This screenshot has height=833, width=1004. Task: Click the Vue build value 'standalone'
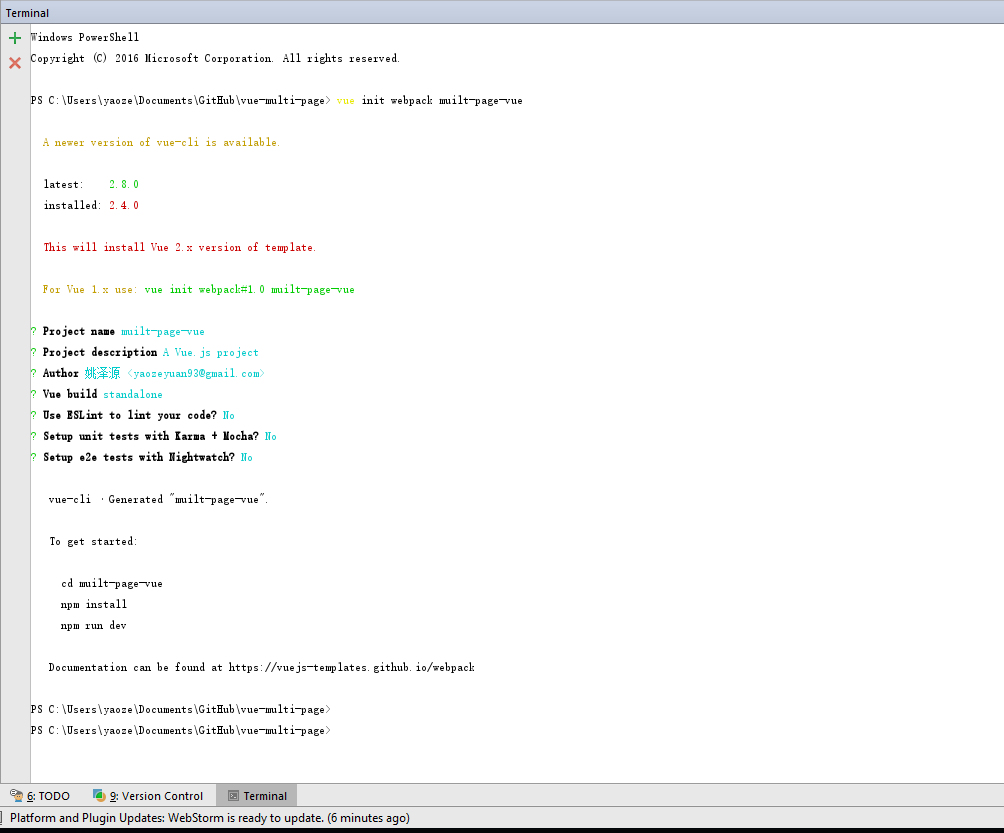coord(133,394)
